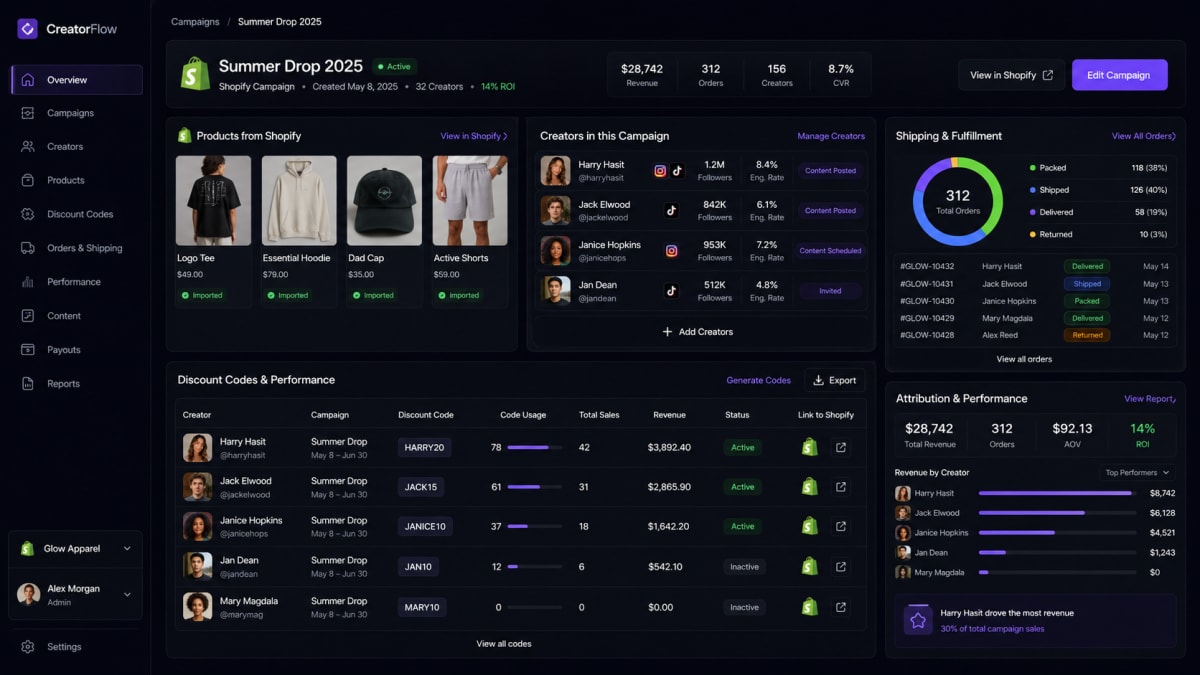Click the Total Orders donut chart
This screenshot has height=675, width=1200.
(958, 201)
